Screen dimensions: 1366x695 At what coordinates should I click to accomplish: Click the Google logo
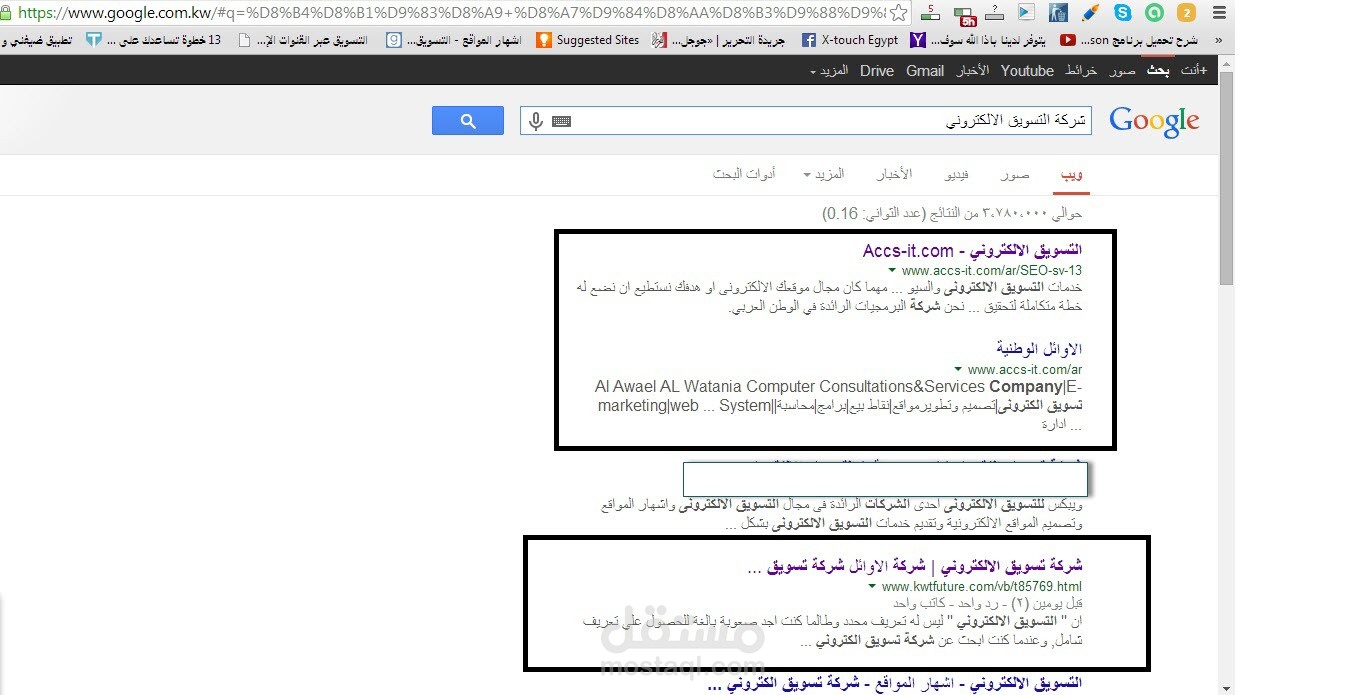point(1154,122)
